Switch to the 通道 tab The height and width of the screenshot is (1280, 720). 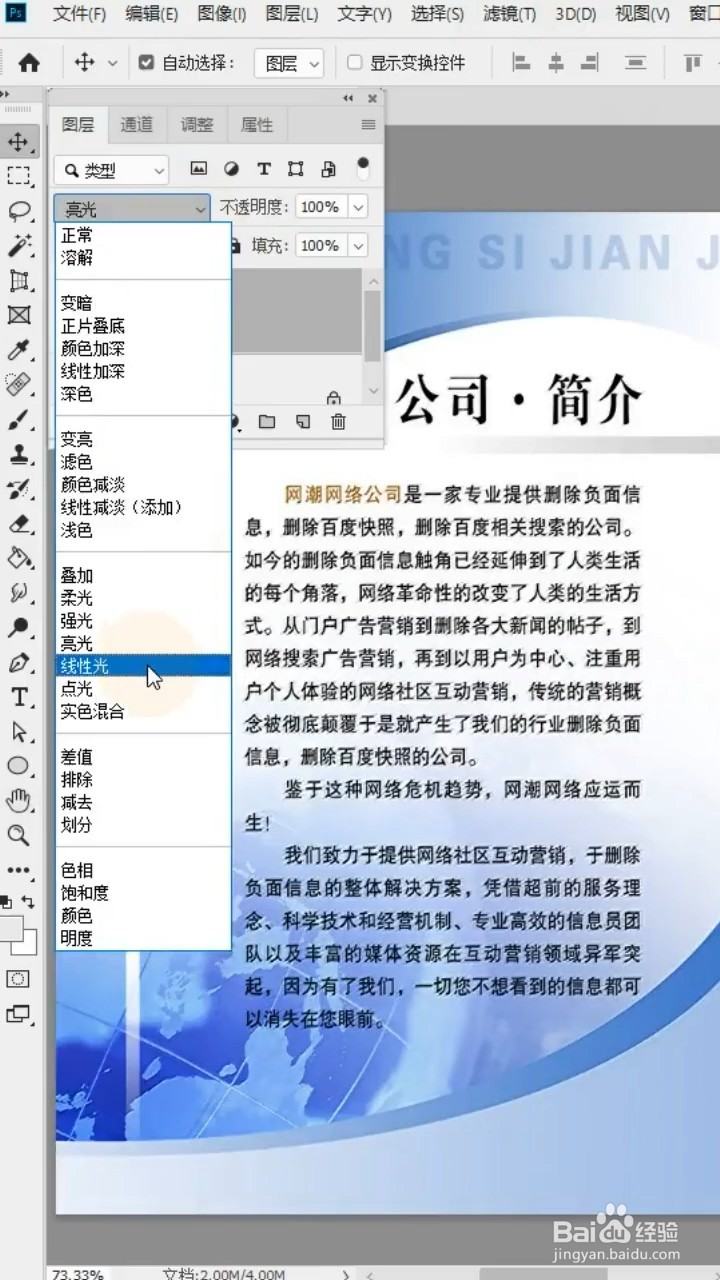(x=137, y=125)
